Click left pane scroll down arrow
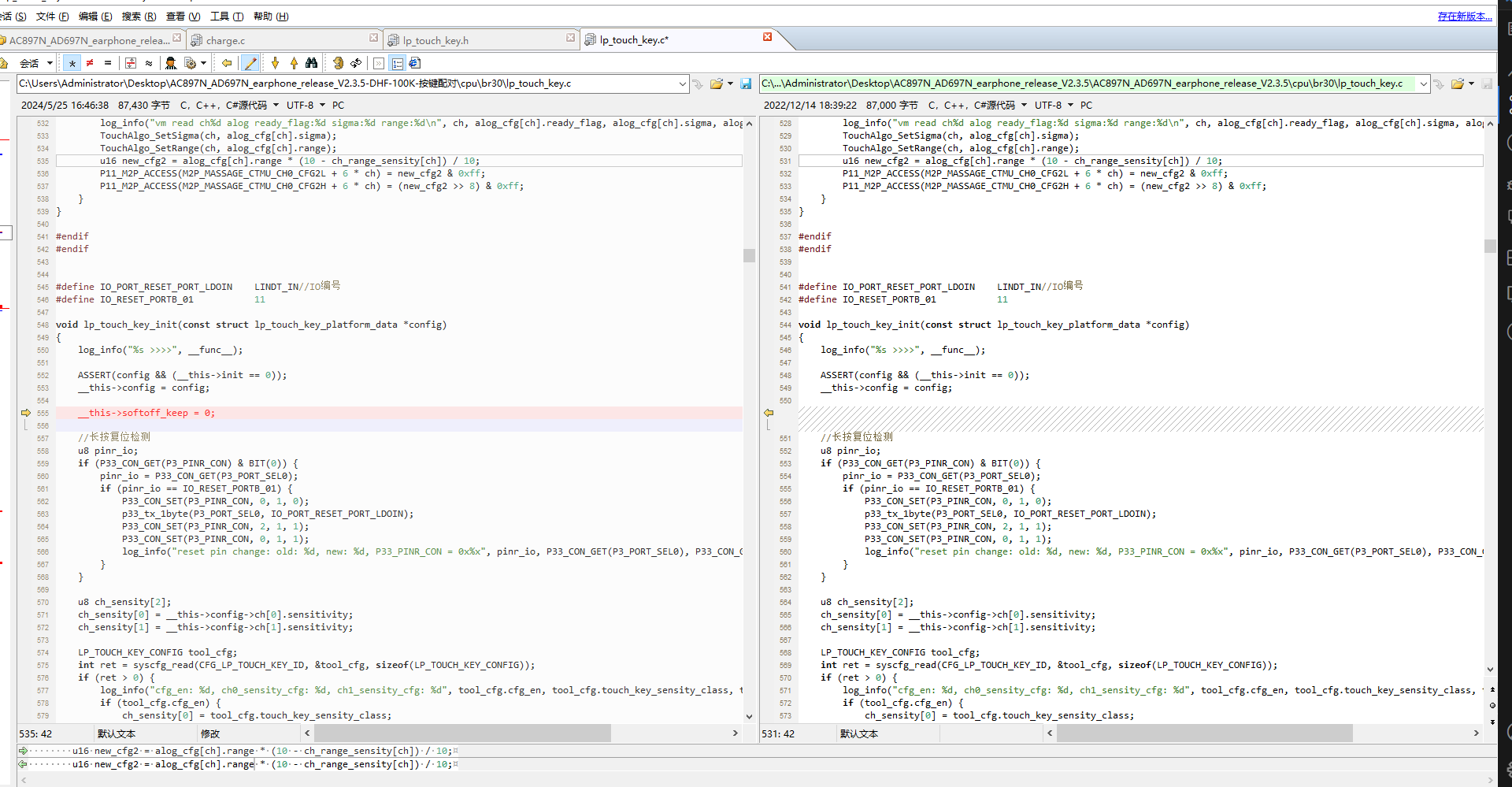Screen dimensions: 1512x787 [x=749, y=717]
